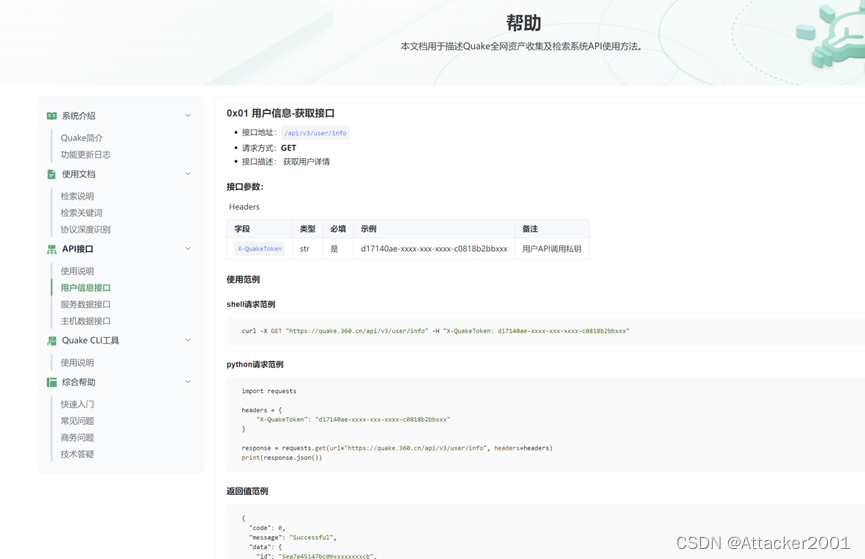Click the Quake CLI工具 section title
This screenshot has height=559, width=865.
click(90, 340)
